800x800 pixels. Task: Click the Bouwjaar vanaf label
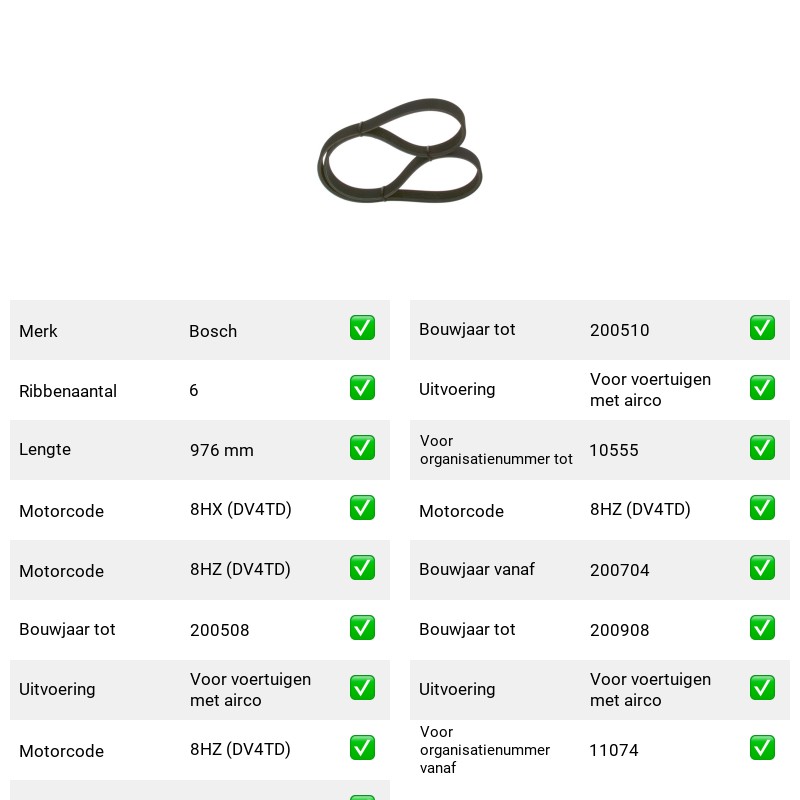(x=477, y=569)
